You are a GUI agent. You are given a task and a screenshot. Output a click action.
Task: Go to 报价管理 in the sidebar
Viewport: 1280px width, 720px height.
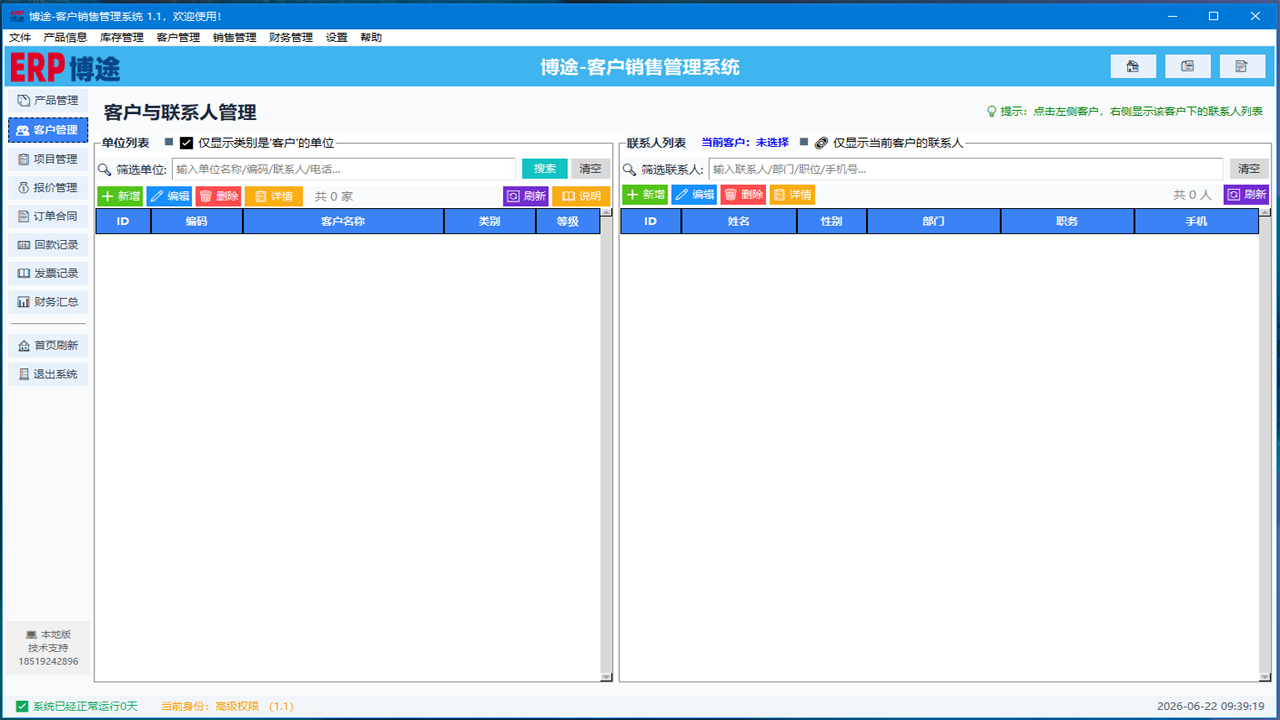point(48,187)
